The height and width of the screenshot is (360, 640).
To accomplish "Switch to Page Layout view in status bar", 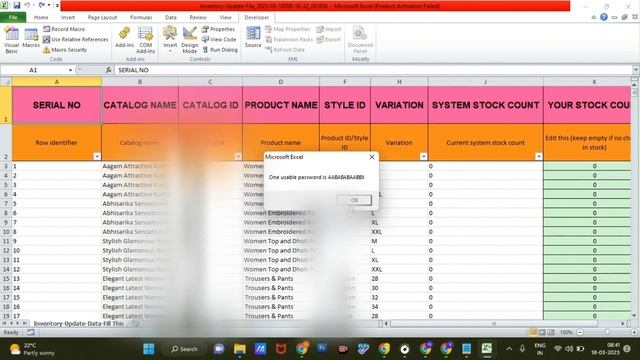I will (x=542, y=332).
